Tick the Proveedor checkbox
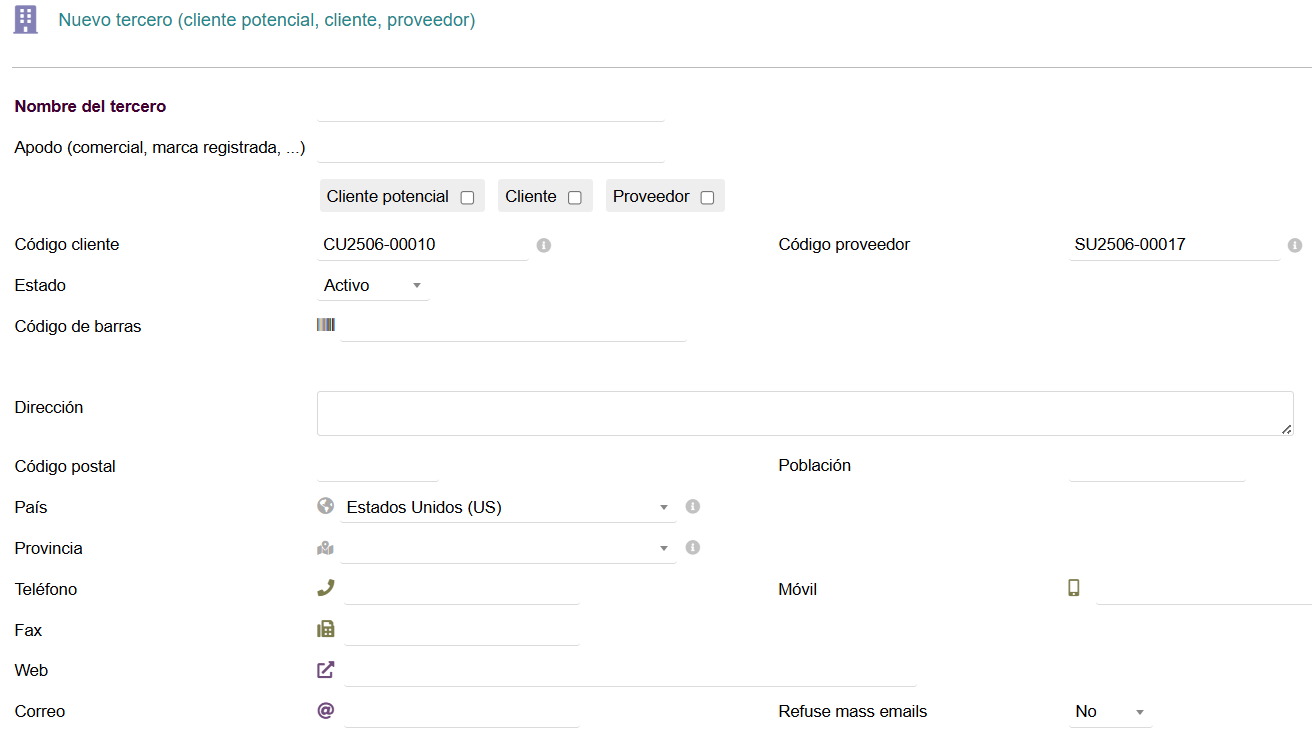The height and width of the screenshot is (737, 1312). pyautogui.click(x=707, y=198)
